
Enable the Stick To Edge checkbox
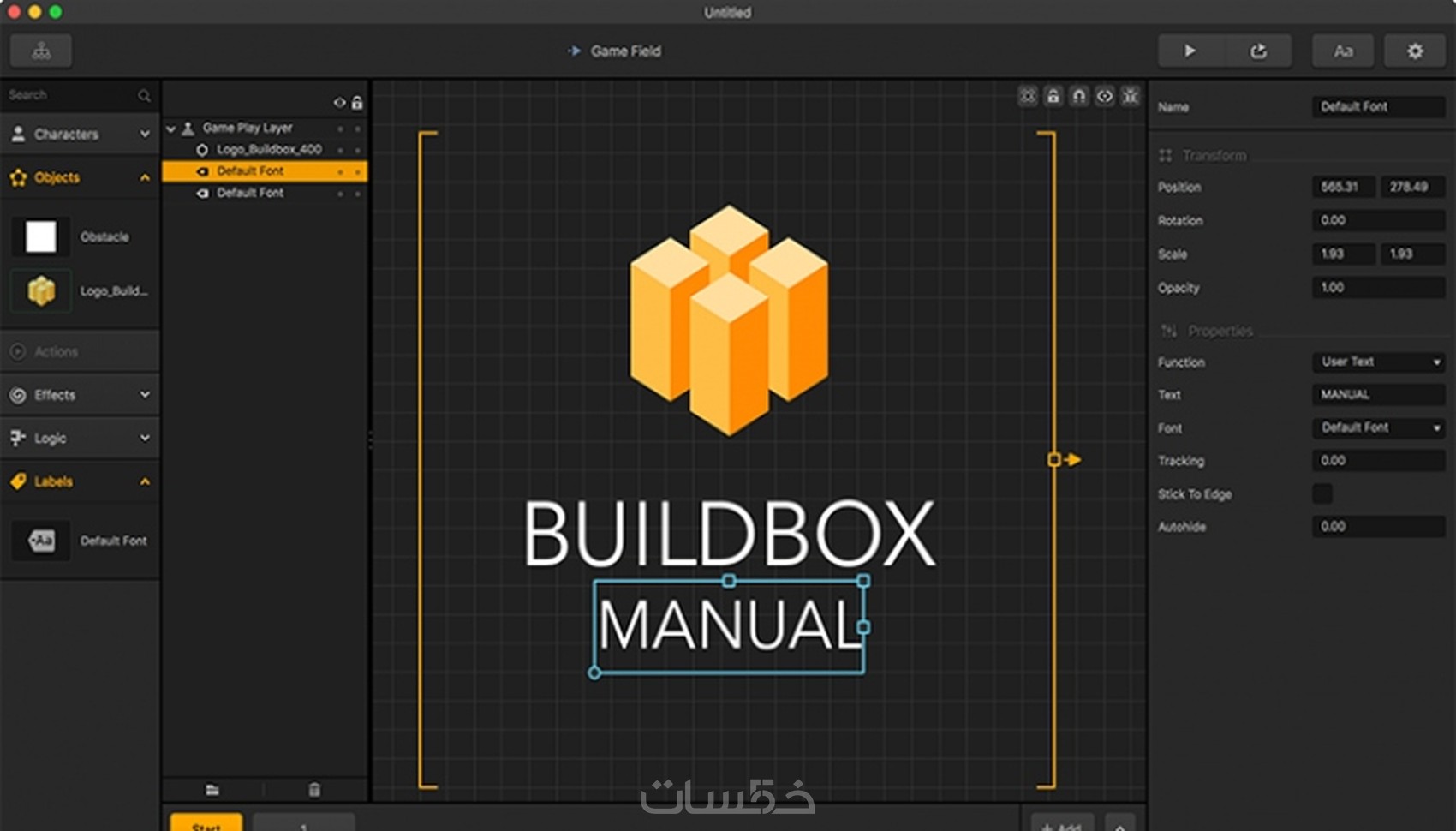pyautogui.click(x=1322, y=493)
